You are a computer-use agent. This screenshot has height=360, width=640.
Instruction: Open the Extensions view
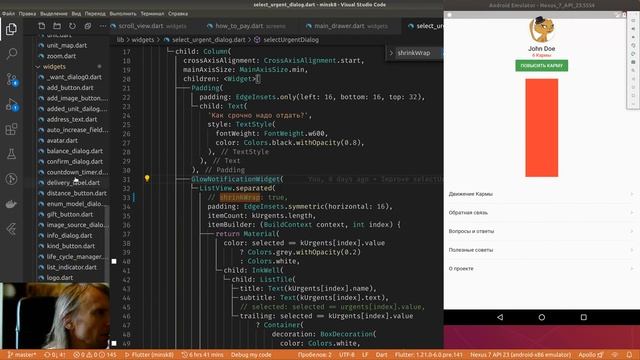pyautogui.click(x=11, y=129)
